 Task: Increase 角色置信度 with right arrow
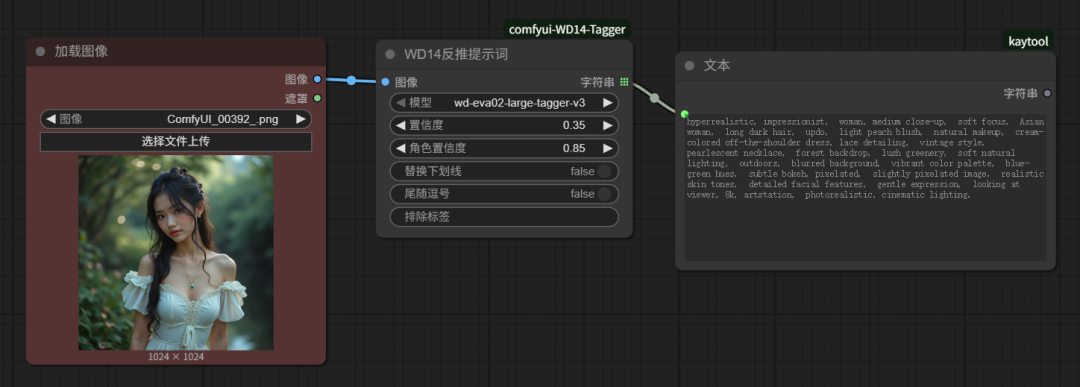coord(608,148)
